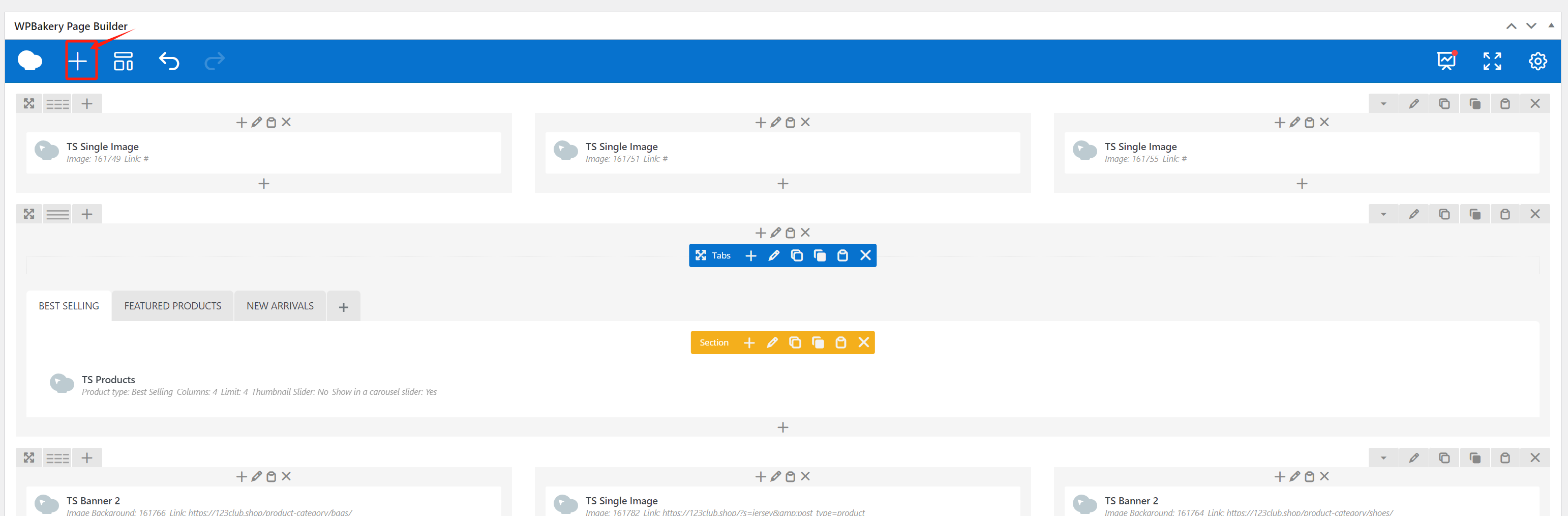
Task: Delete the Tabs element
Action: tap(865, 255)
